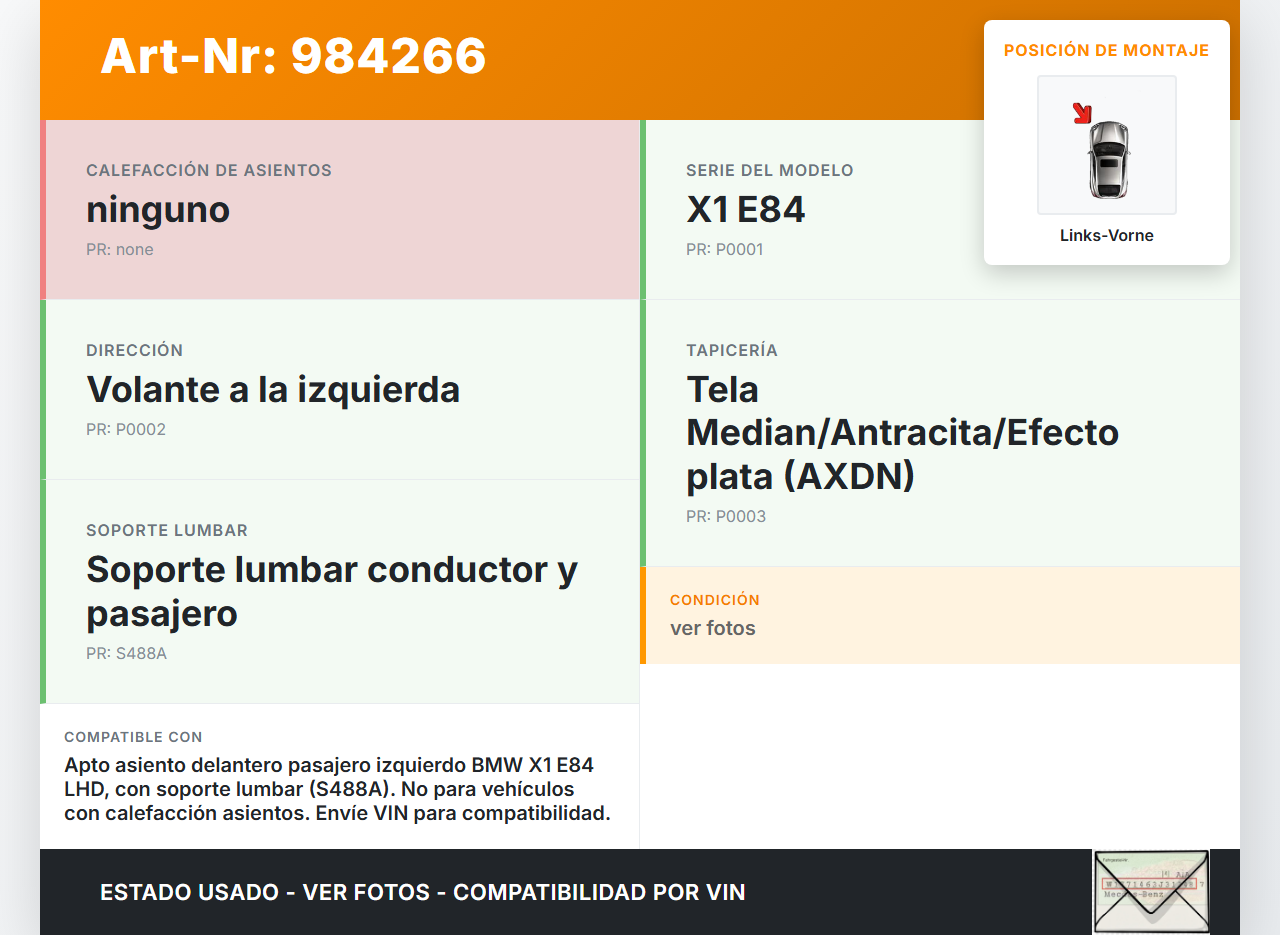Click the TAPICERÍA label
1280x935 pixels.
coord(732,351)
